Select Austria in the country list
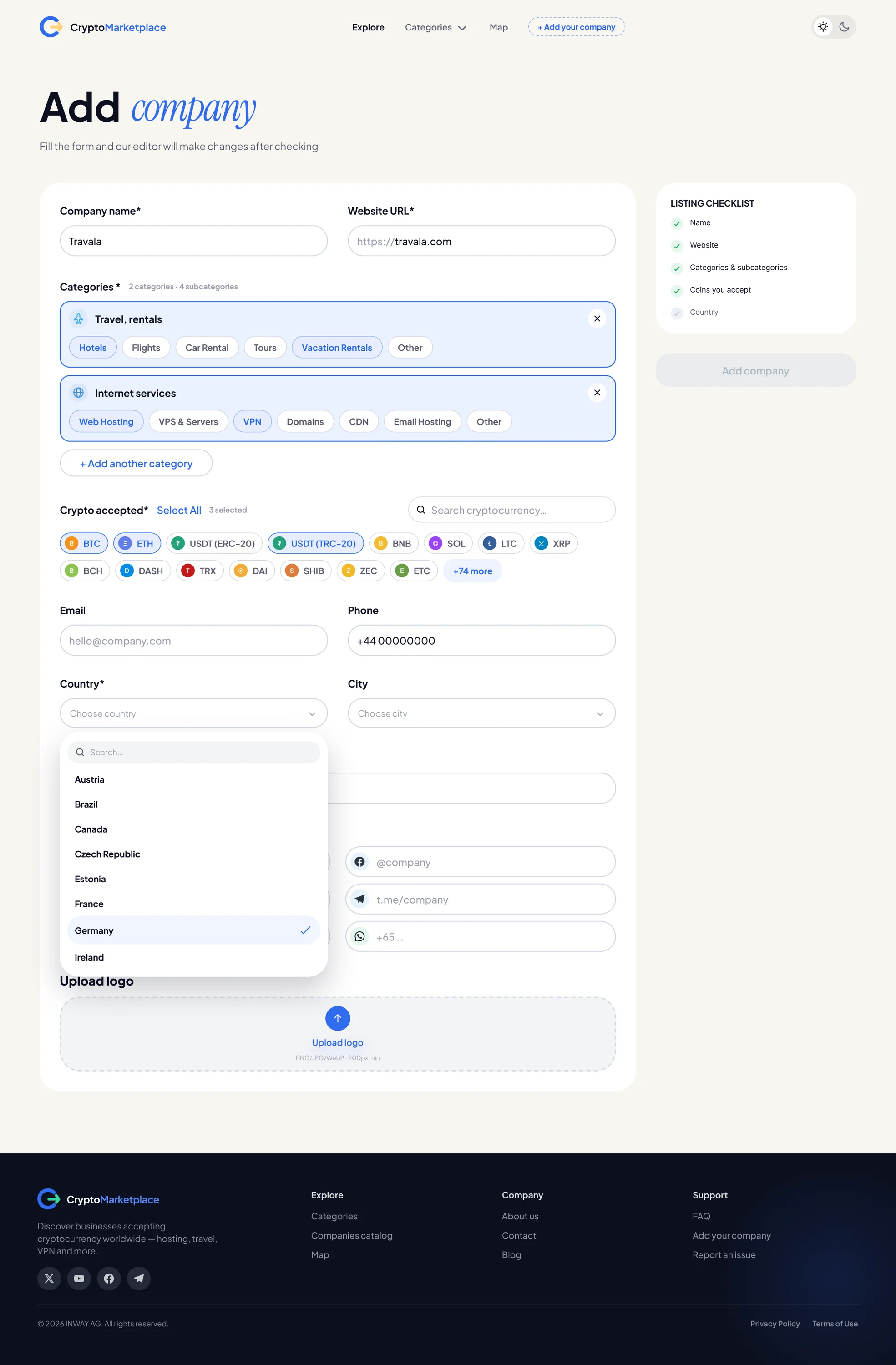 (x=194, y=779)
